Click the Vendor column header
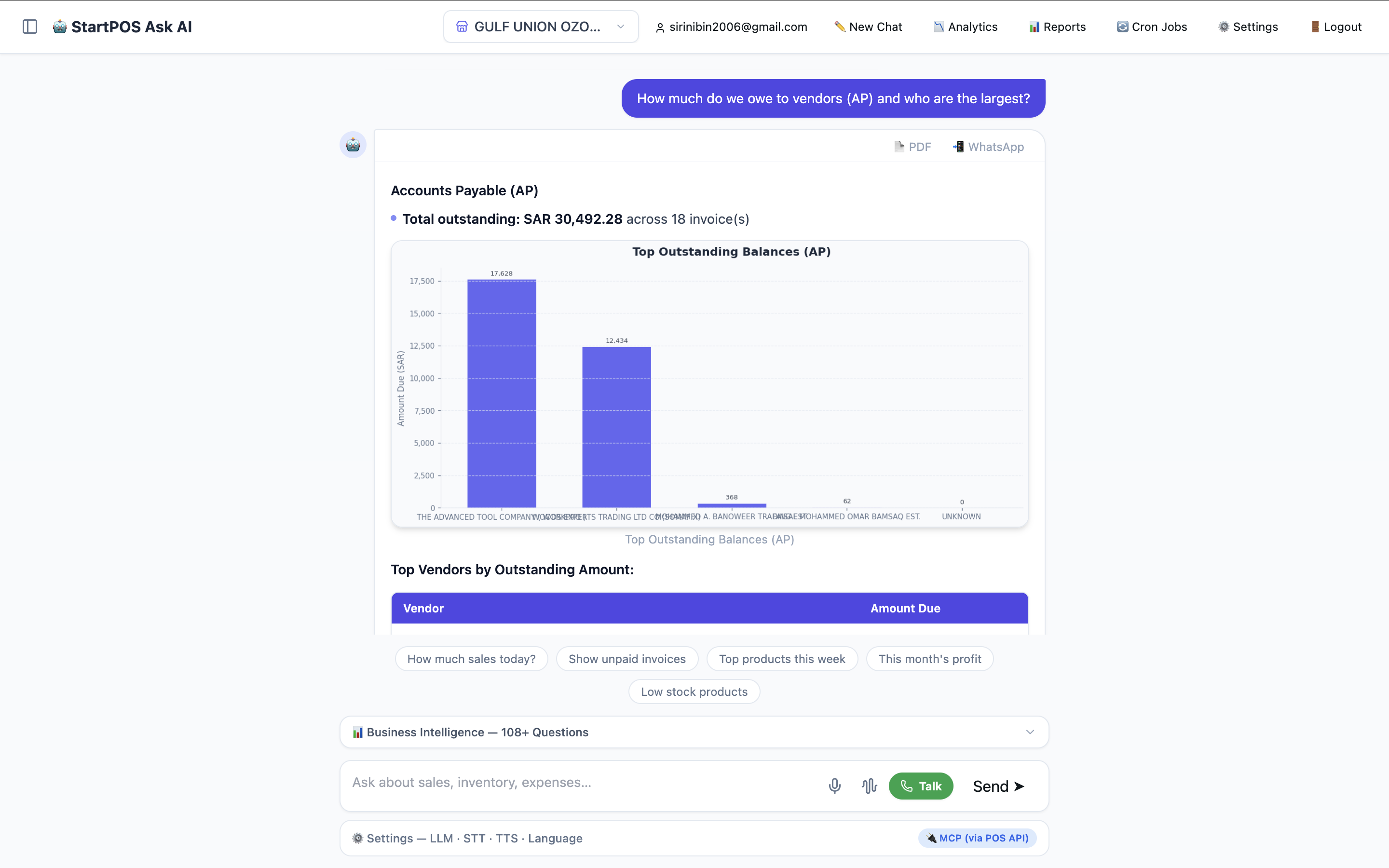Viewport: 1389px width, 868px height. 423,608
